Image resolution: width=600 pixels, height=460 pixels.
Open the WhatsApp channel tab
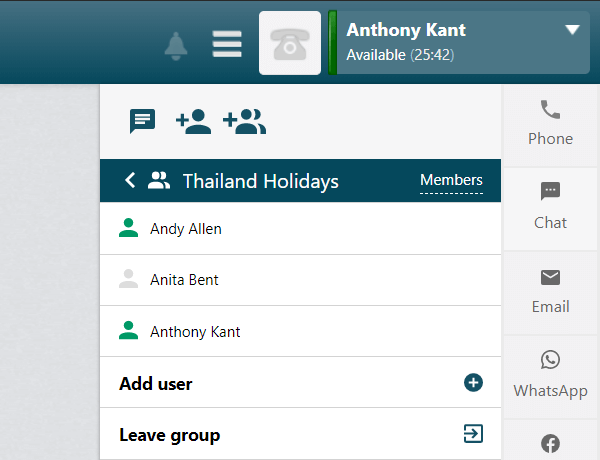pos(550,377)
